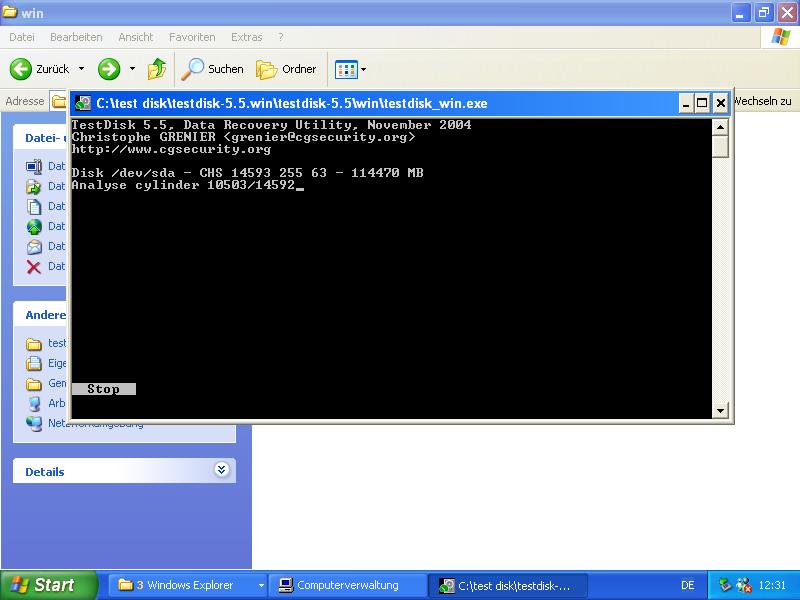
Task: Click the console scrollbar thumb
Action: coord(720,146)
